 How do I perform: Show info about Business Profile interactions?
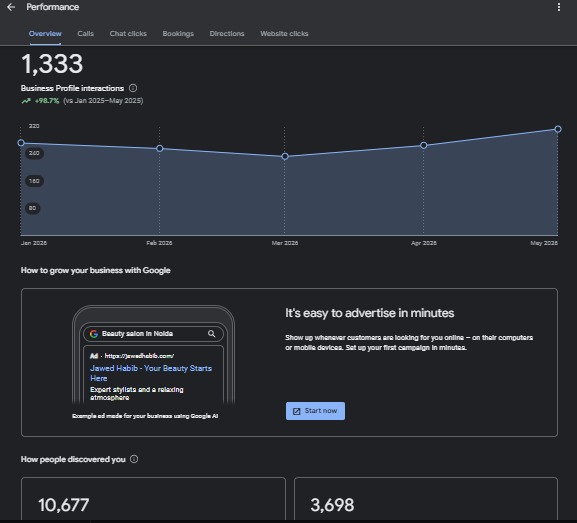point(133,88)
